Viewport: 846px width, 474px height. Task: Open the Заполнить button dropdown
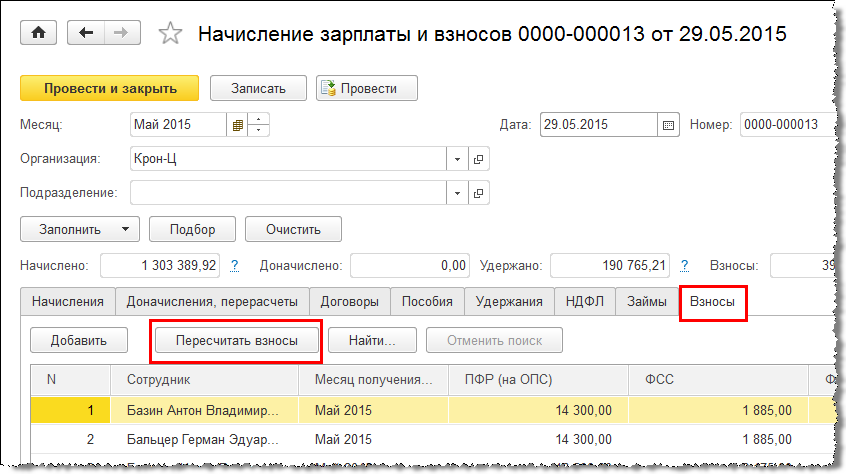tap(124, 229)
